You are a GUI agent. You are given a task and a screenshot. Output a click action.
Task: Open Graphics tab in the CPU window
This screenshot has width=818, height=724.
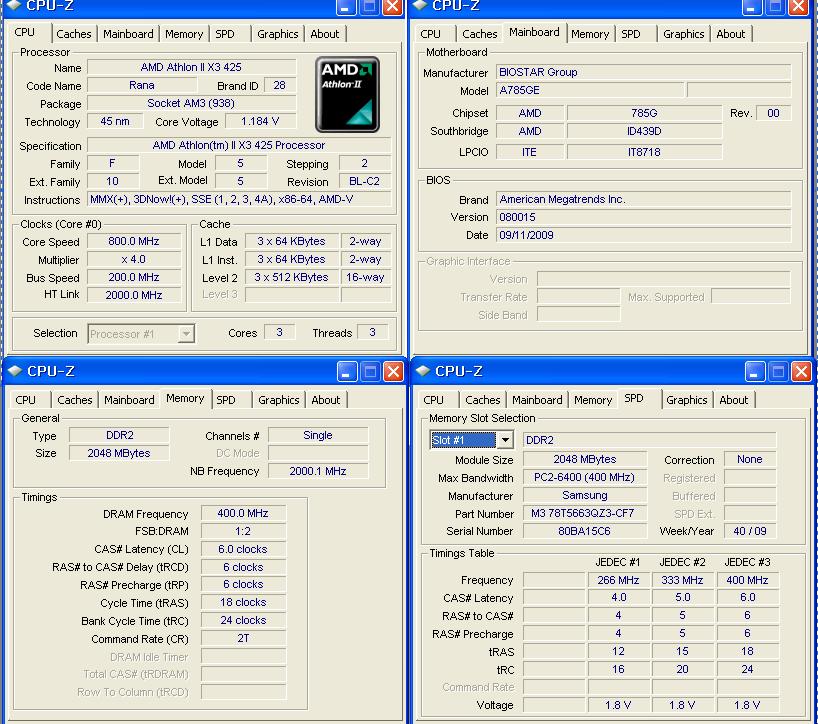[x=278, y=34]
